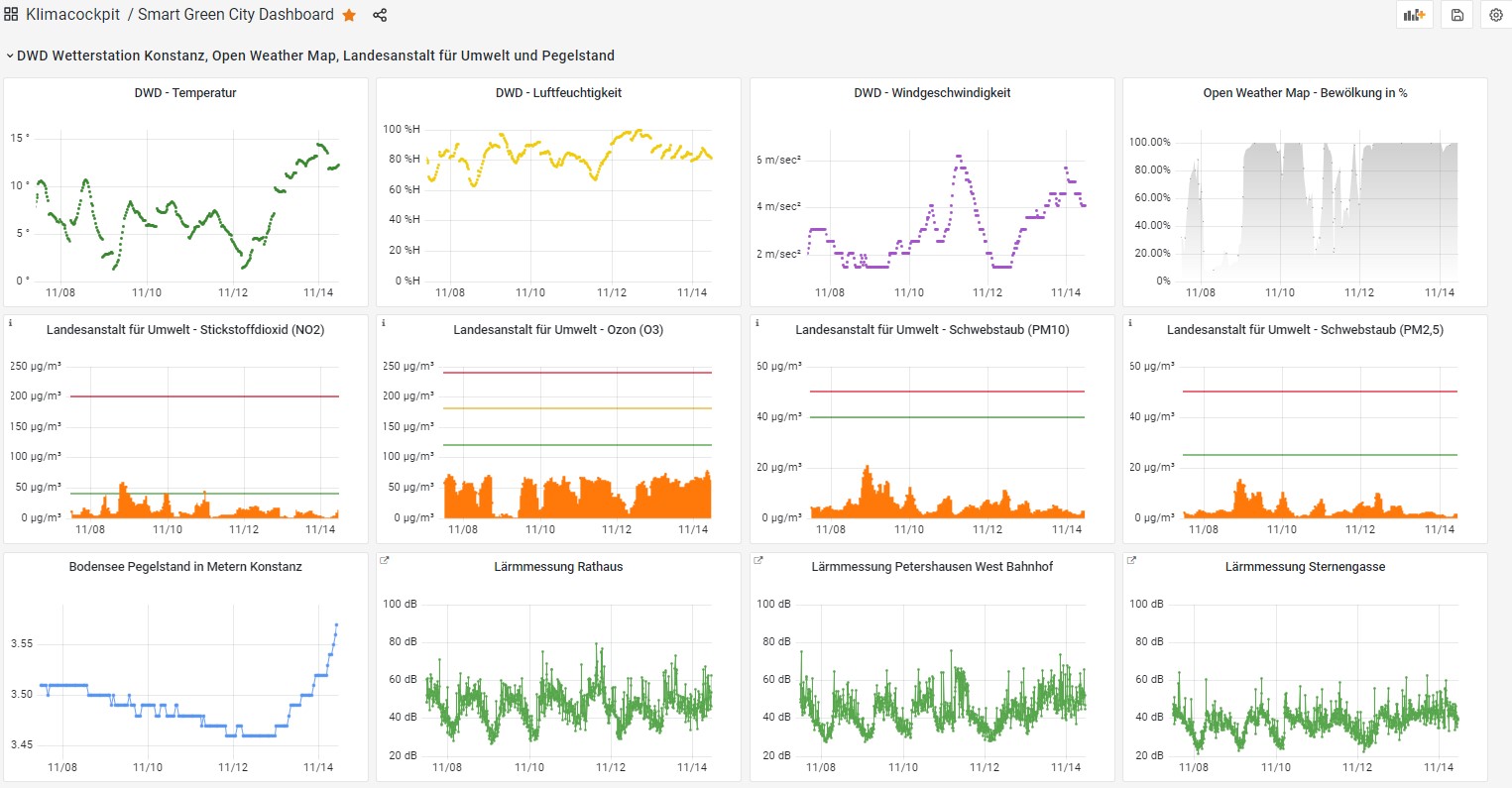The width and height of the screenshot is (1512, 788).
Task: Show info icon on Schwebstaub (PM2,5) panel
Action: click(1130, 323)
